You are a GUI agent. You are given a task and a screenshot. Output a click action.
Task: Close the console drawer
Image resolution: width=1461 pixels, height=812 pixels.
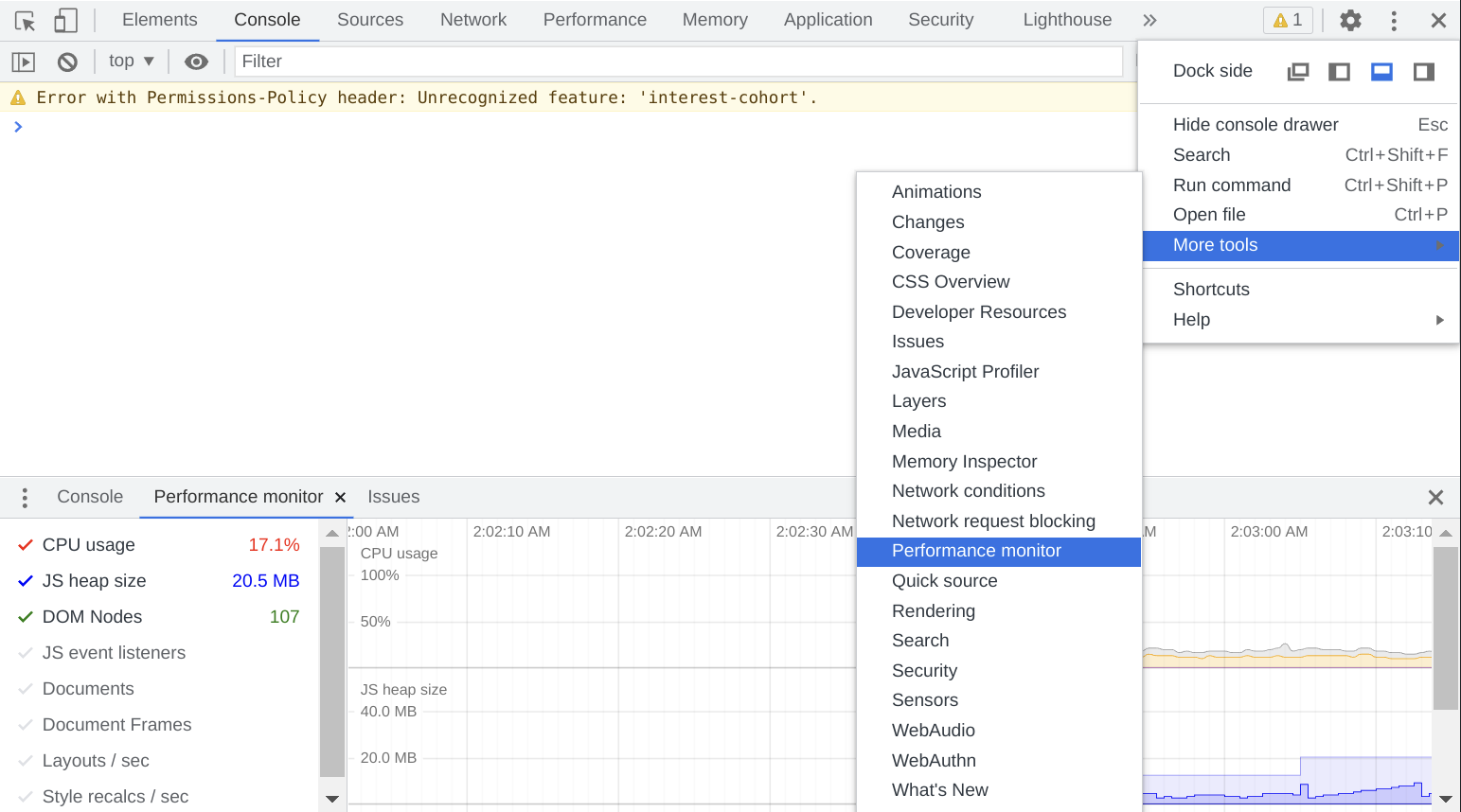coord(1435,498)
